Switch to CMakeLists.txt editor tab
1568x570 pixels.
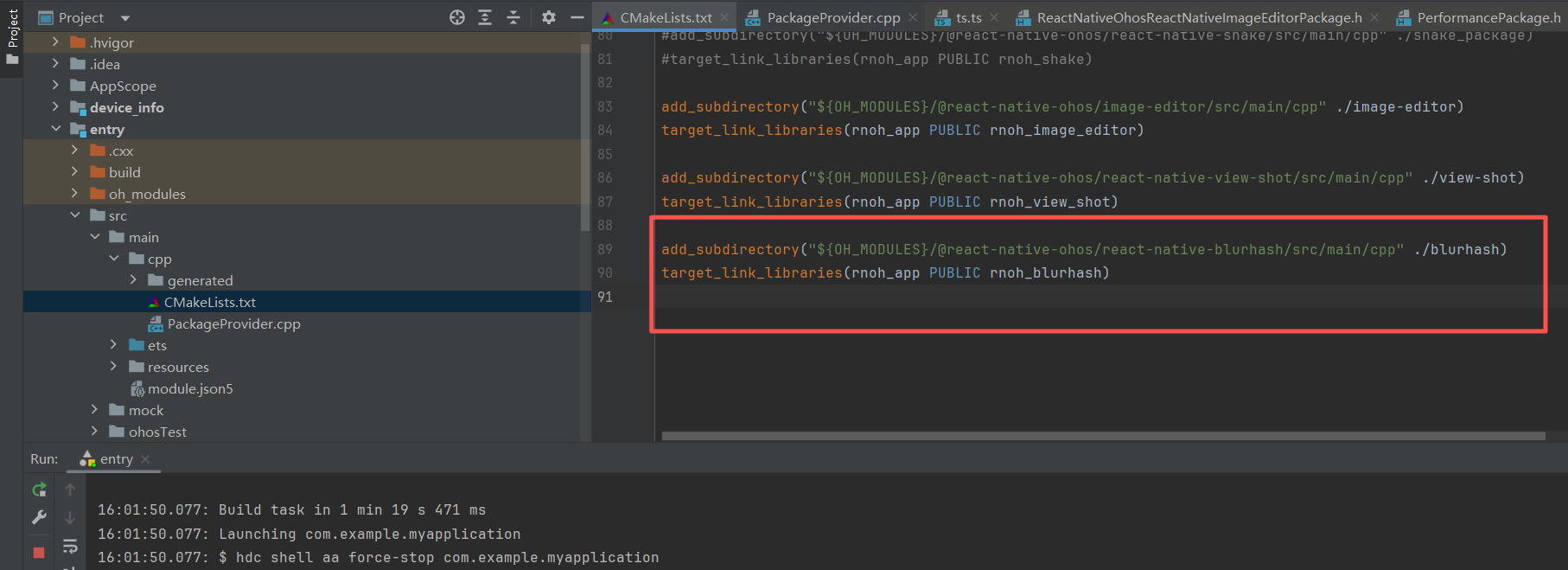point(666,17)
